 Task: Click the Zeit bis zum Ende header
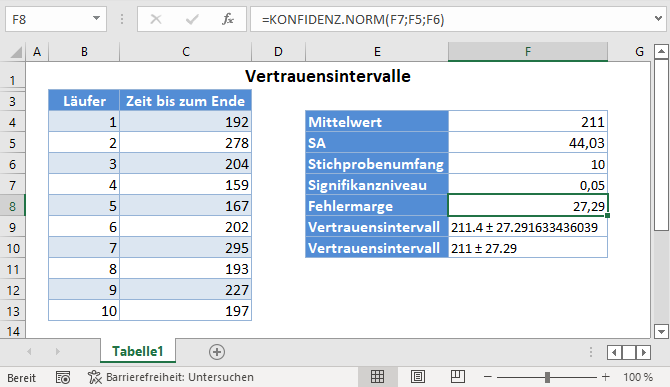point(185,101)
